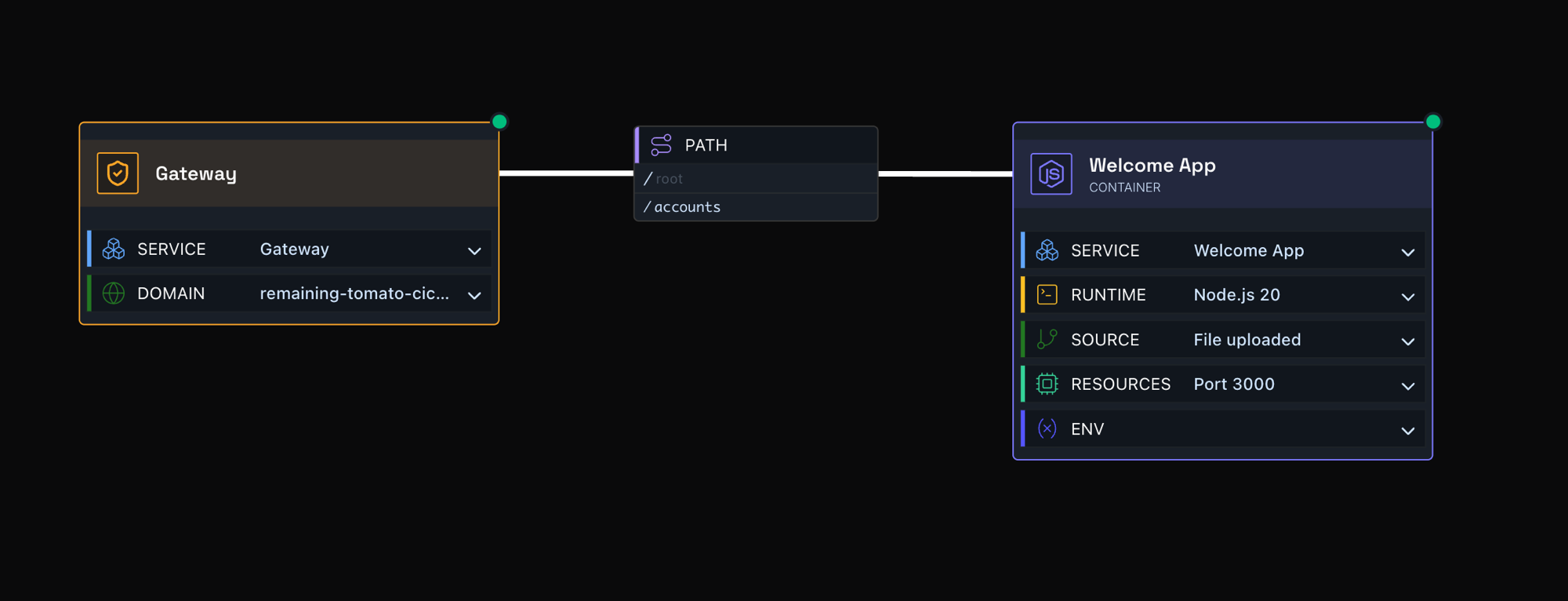Click the CONTAINER subtitle label

(x=1124, y=188)
